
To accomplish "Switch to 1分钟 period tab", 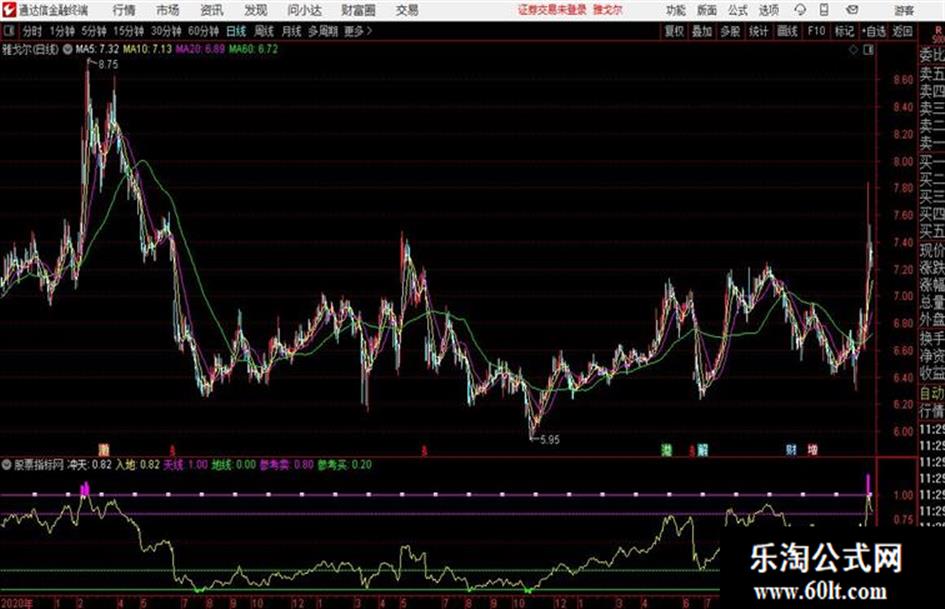I will [62, 31].
